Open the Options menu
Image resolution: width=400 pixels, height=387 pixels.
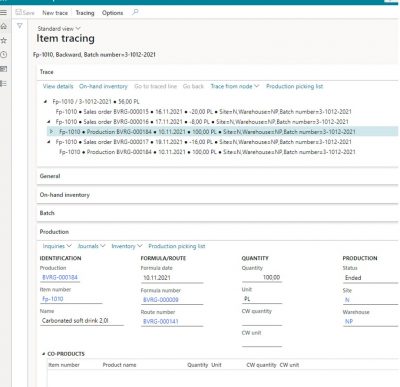(x=112, y=13)
